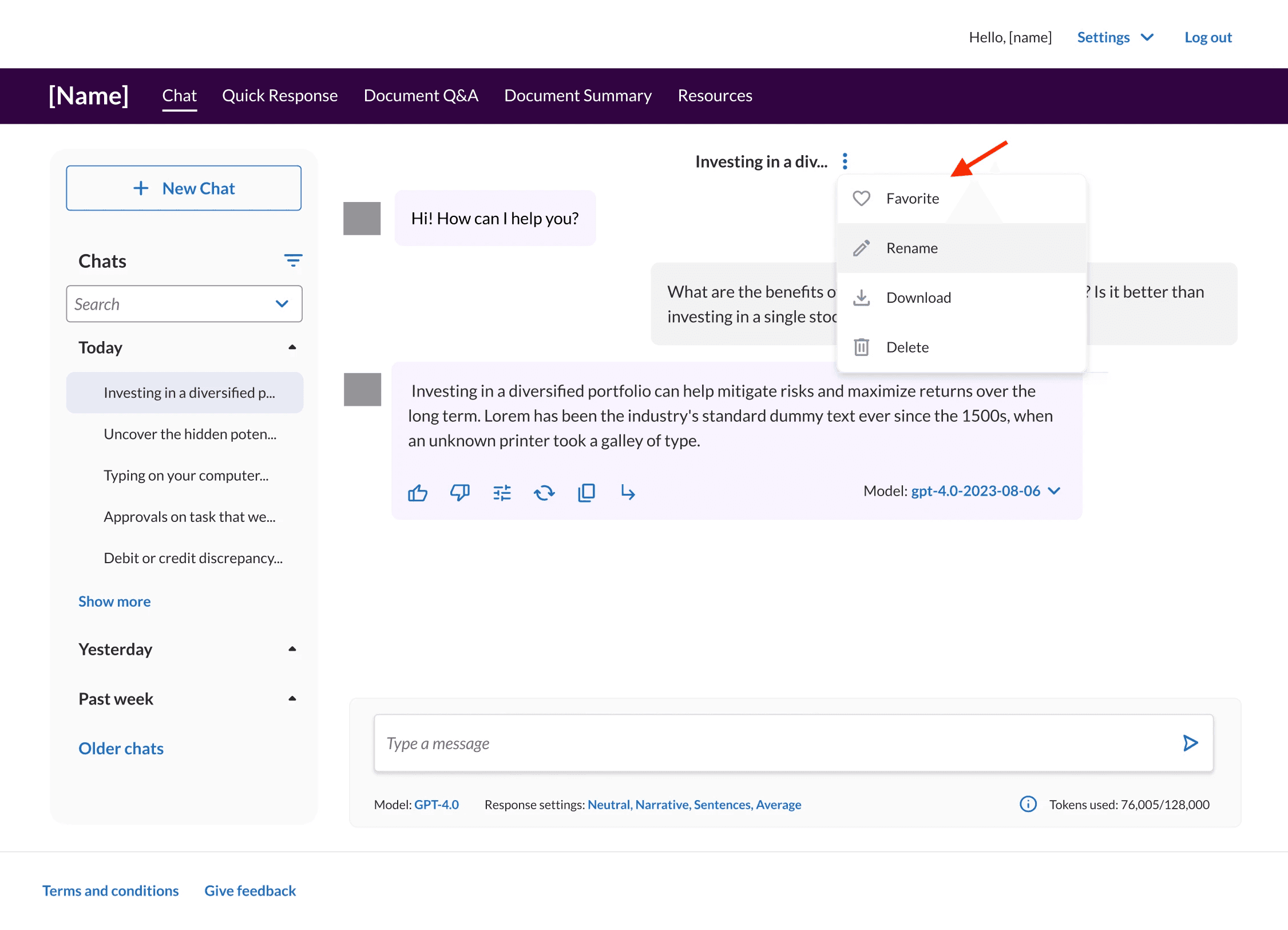Click the thumbs up icon on the response
Viewport: 1288px width, 930px height.
[418, 492]
